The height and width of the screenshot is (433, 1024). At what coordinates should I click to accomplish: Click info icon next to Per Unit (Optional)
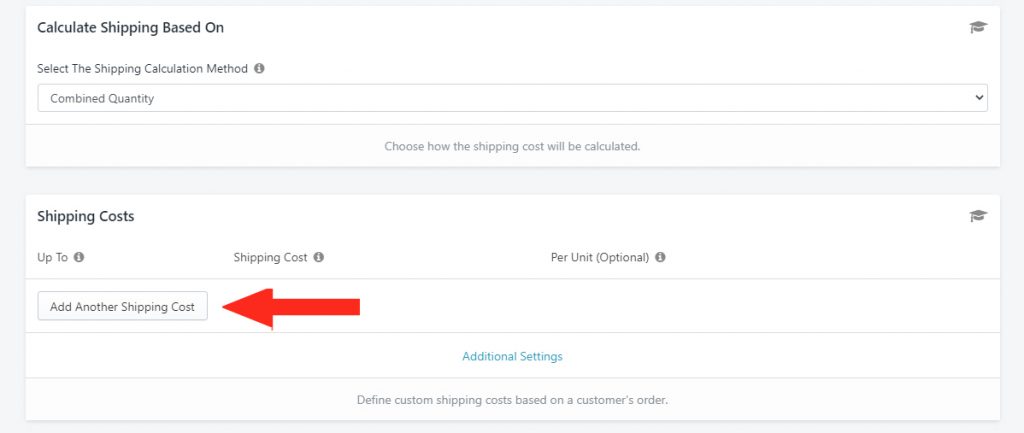pyautogui.click(x=660, y=257)
